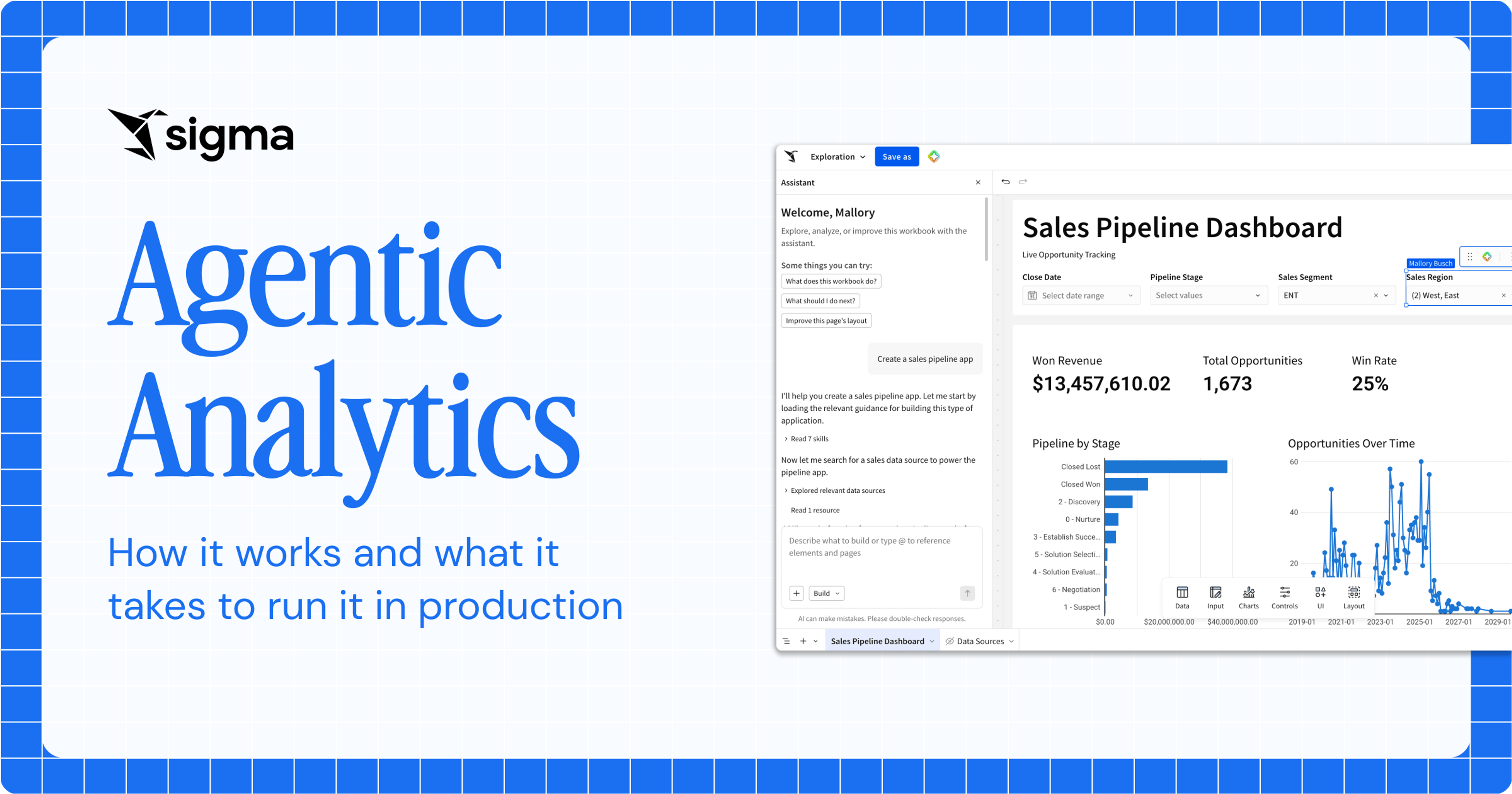Open the Charts tool in bottom toolbar
The image size is (1512, 794).
coord(1249,597)
